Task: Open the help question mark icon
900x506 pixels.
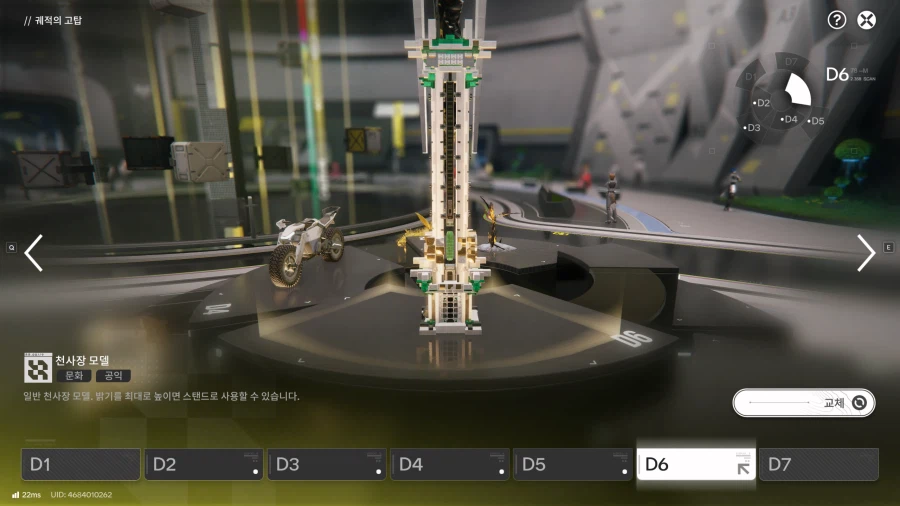Action: pos(837,20)
